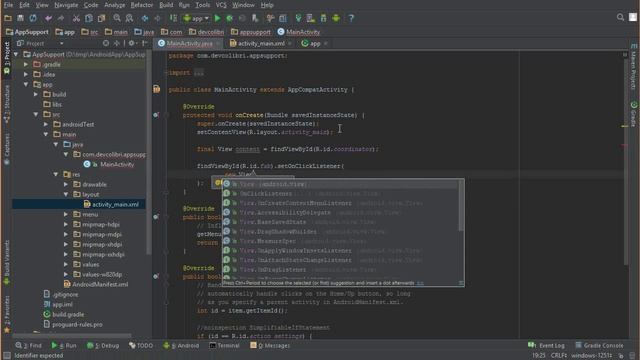Image resolution: width=640 pixels, height=360 pixels.
Task: Open the Navigate menu
Action: pos(66,5)
